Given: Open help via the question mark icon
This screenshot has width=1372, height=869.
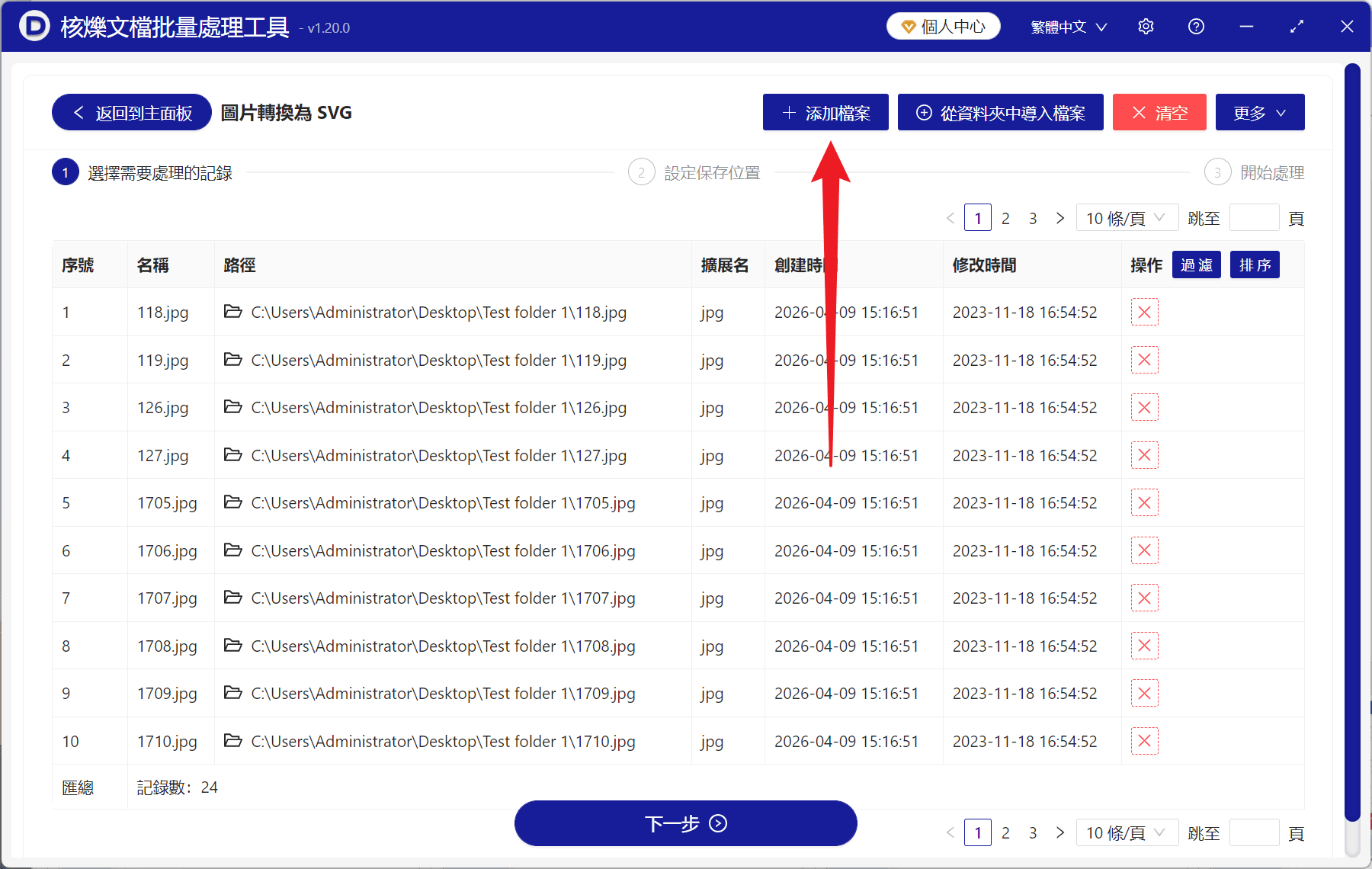Looking at the screenshot, I should tap(1195, 26).
